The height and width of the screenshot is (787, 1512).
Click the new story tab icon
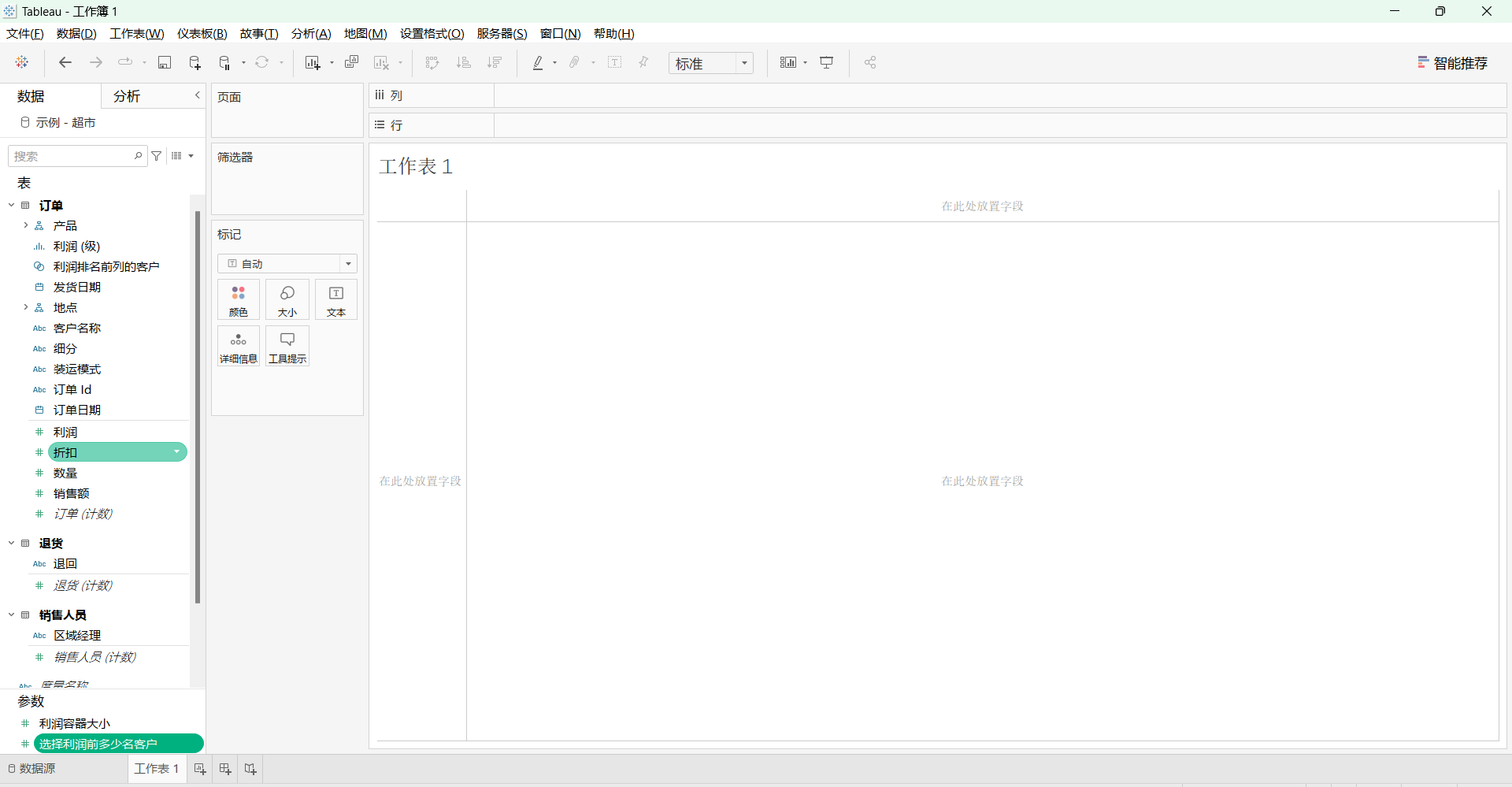(250, 769)
